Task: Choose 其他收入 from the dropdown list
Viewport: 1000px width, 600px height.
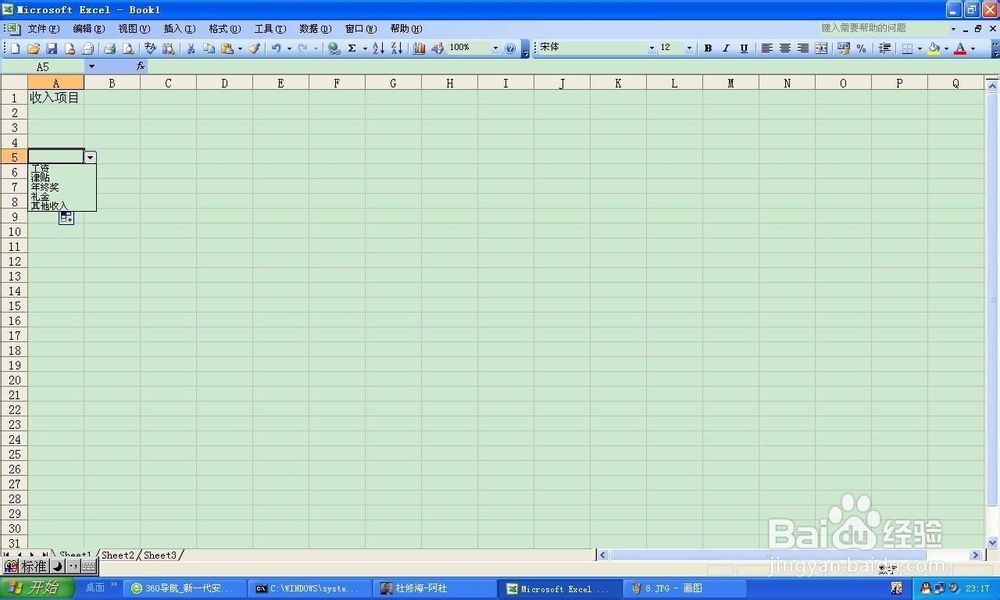Action: pyautogui.click(x=49, y=205)
